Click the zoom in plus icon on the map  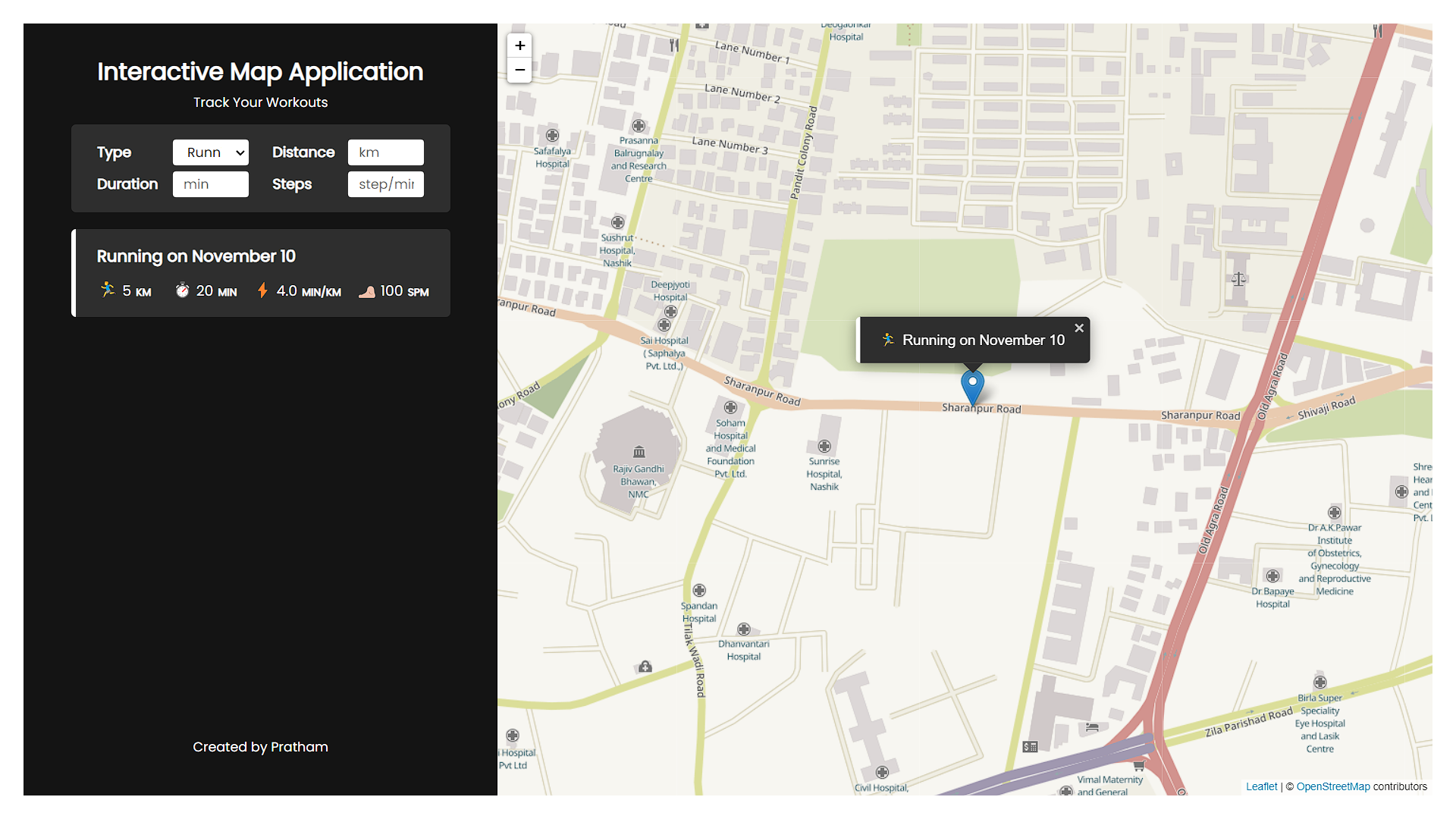(519, 45)
